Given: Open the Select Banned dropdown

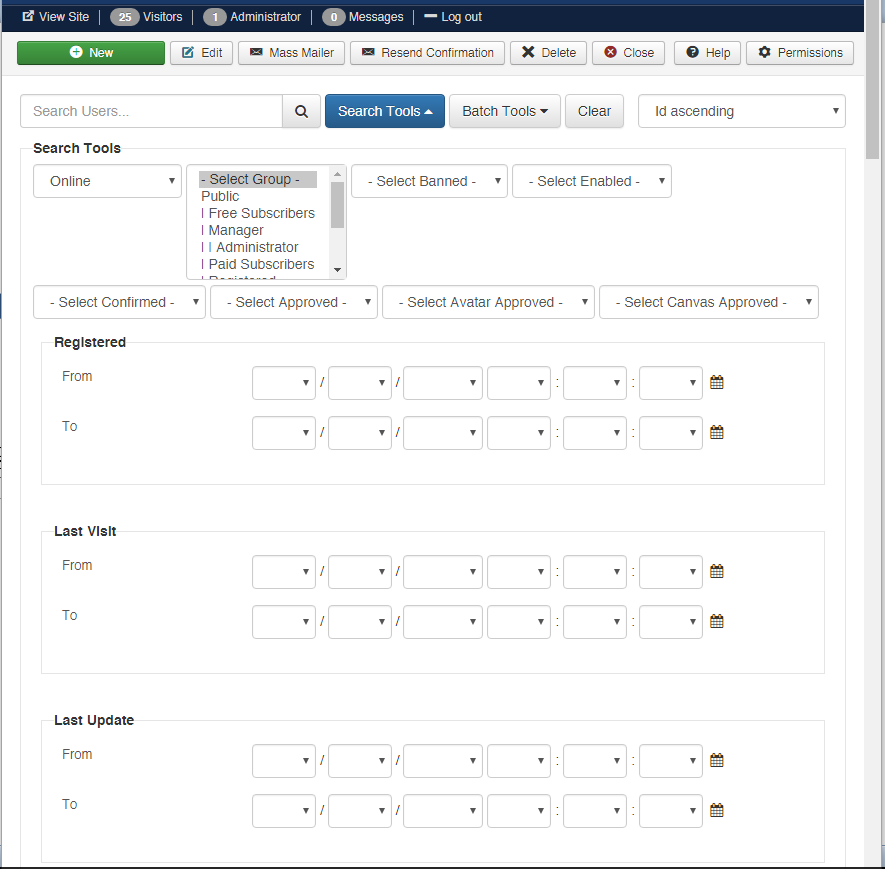Looking at the screenshot, I should coord(430,181).
